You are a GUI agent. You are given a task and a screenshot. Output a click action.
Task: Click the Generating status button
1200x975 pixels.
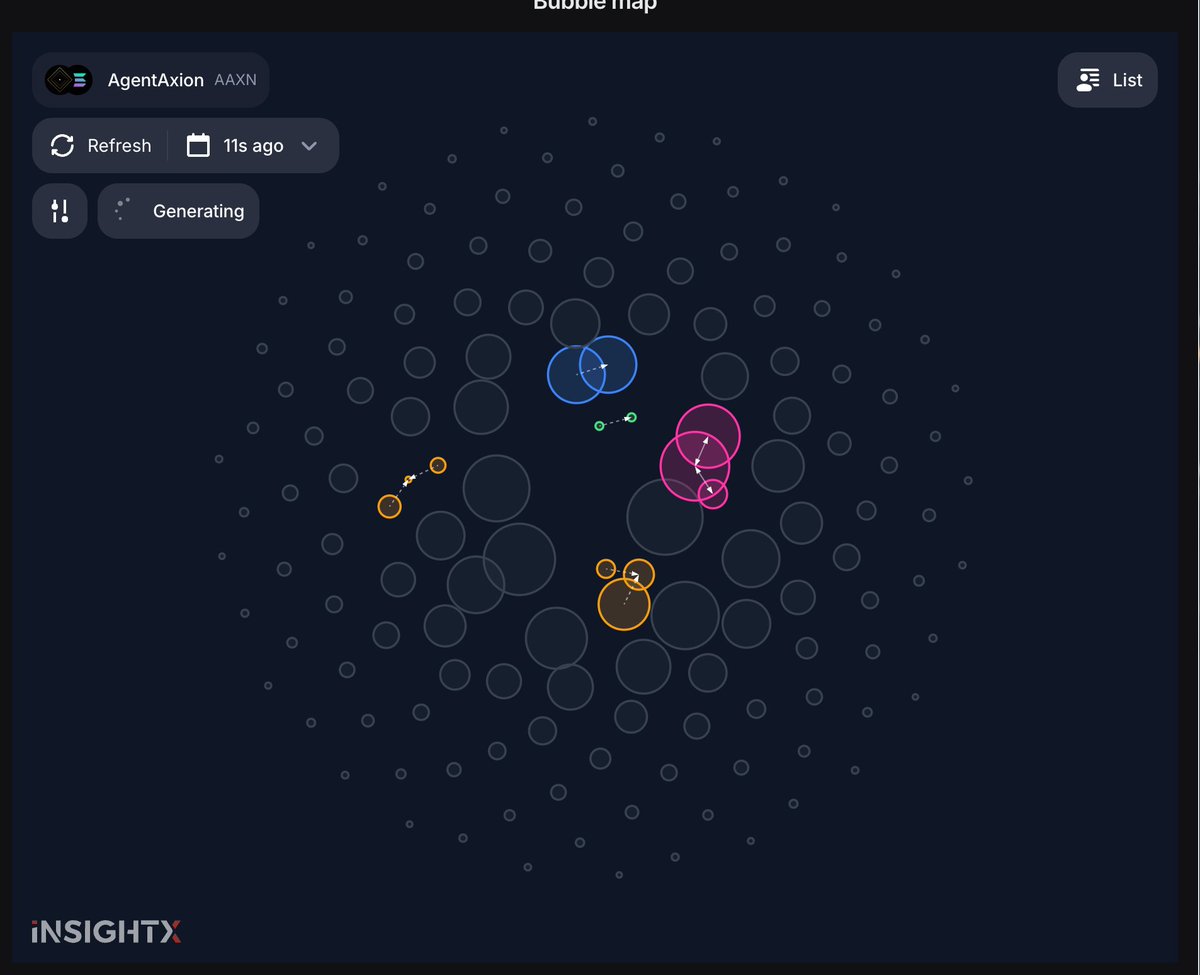pyautogui.click(x=178, y=211)
